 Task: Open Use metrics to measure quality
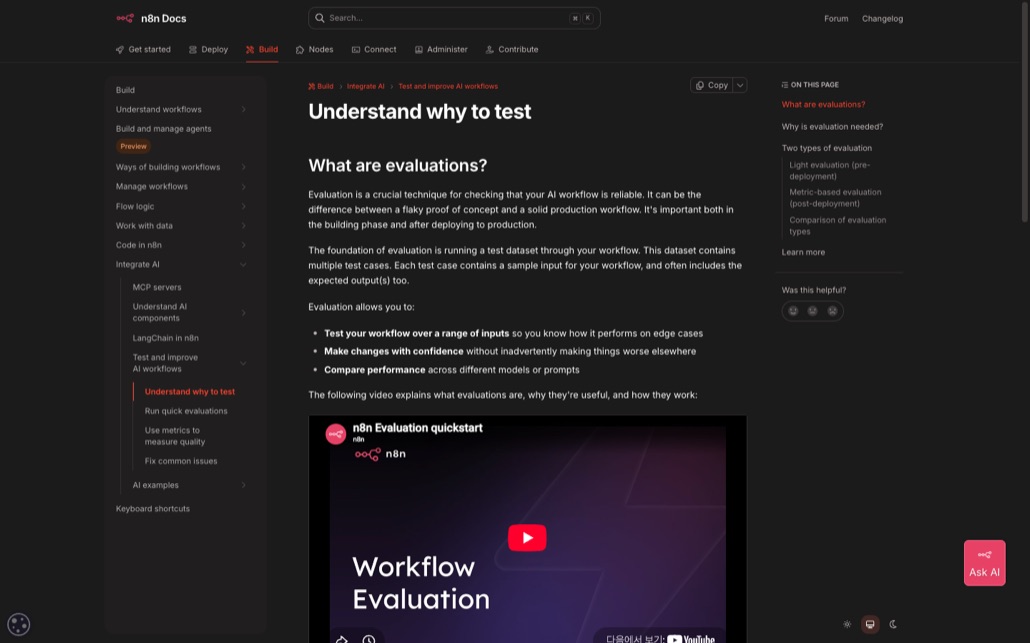pos(175,436)
